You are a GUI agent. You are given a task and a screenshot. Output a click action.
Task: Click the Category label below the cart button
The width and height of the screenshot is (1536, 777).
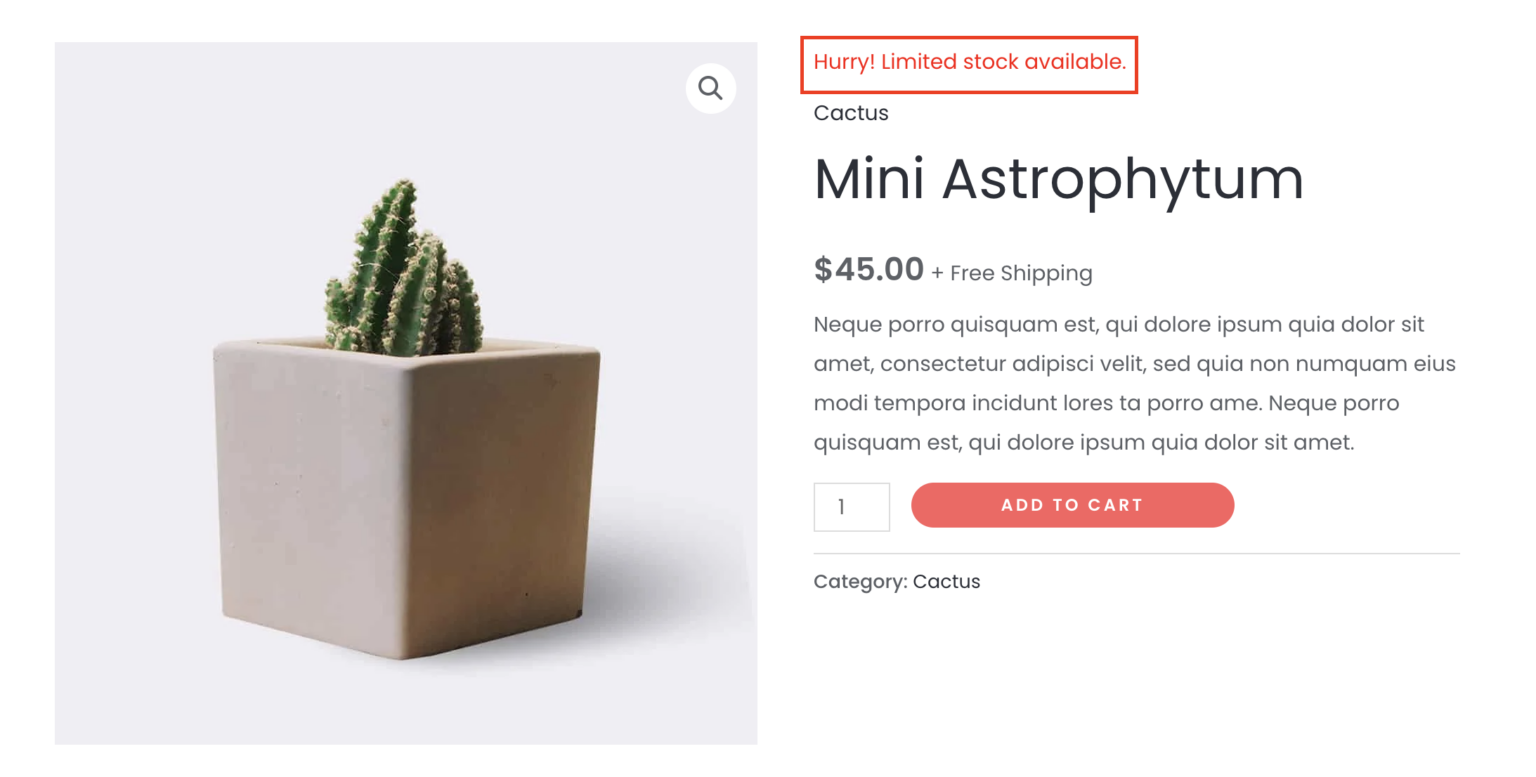coord(860,581)
